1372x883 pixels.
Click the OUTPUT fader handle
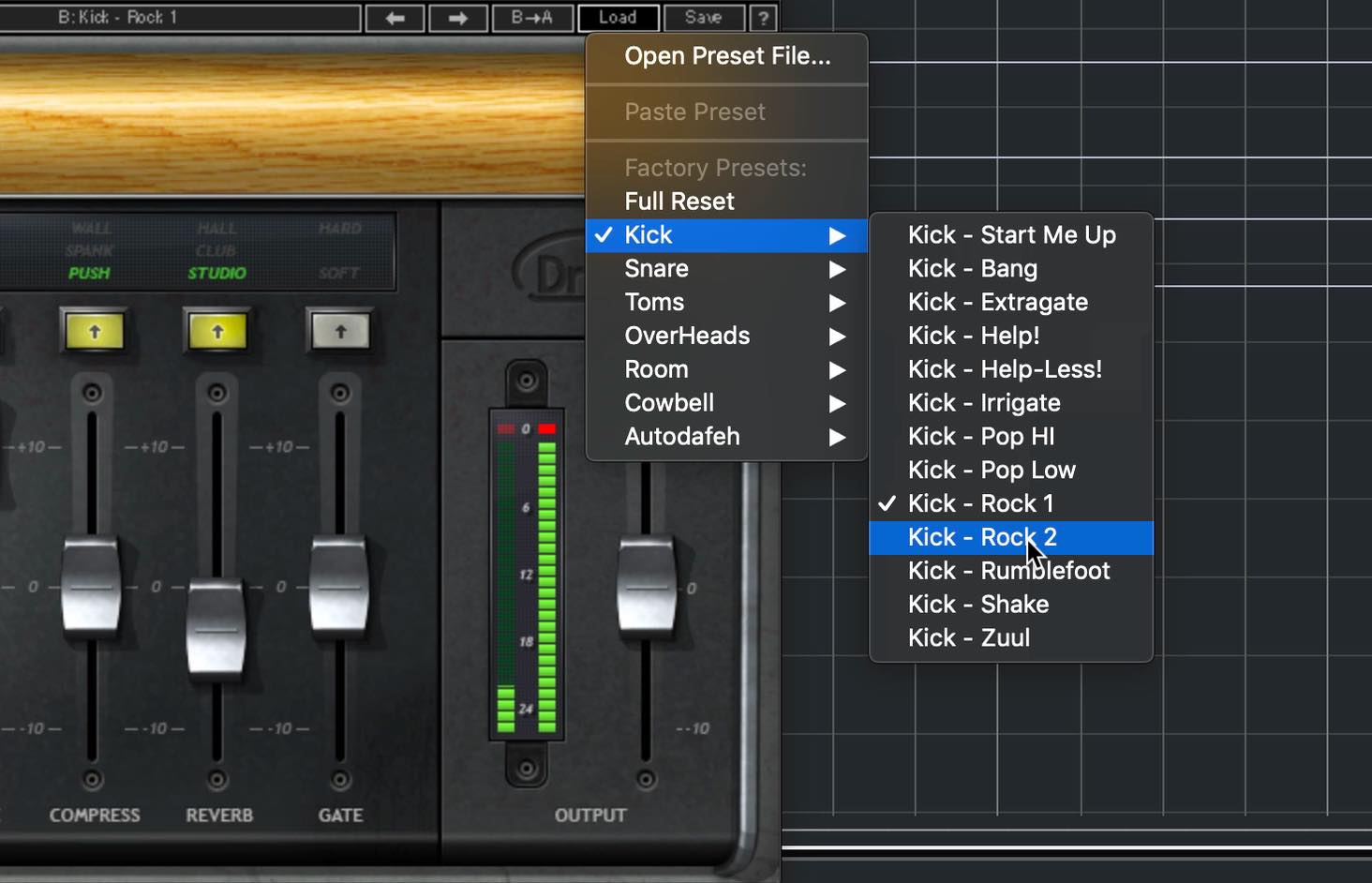point(646,587)
